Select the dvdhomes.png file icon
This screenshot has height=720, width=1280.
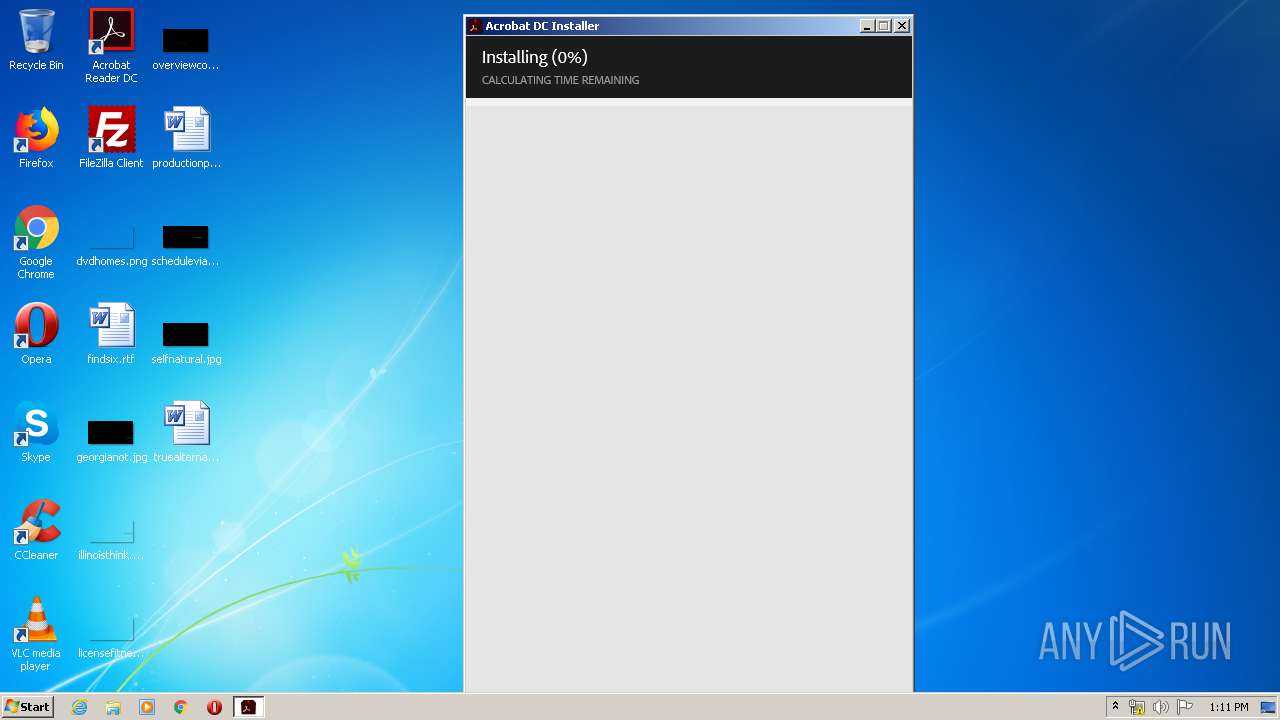pyautogui.click(x=111, y=245)
